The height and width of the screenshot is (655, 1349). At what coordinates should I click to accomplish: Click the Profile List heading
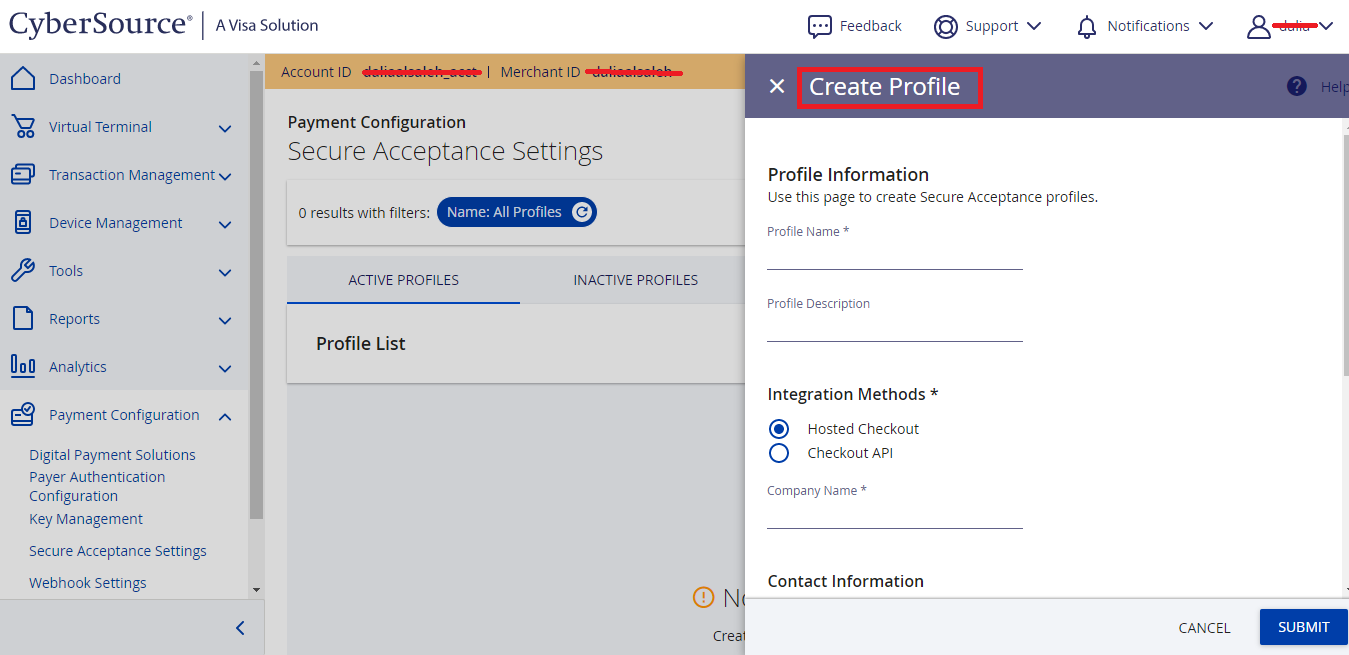361,344
